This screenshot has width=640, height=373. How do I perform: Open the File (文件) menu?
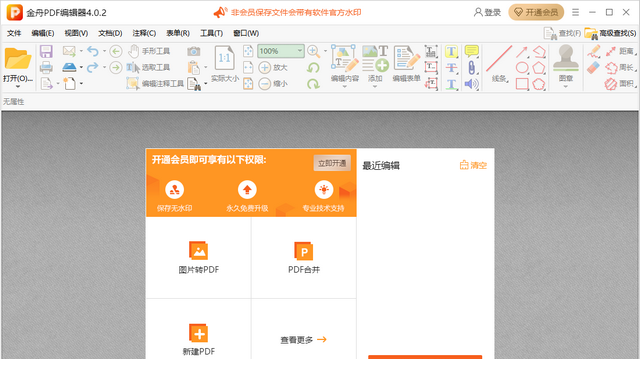coord(14,33)
